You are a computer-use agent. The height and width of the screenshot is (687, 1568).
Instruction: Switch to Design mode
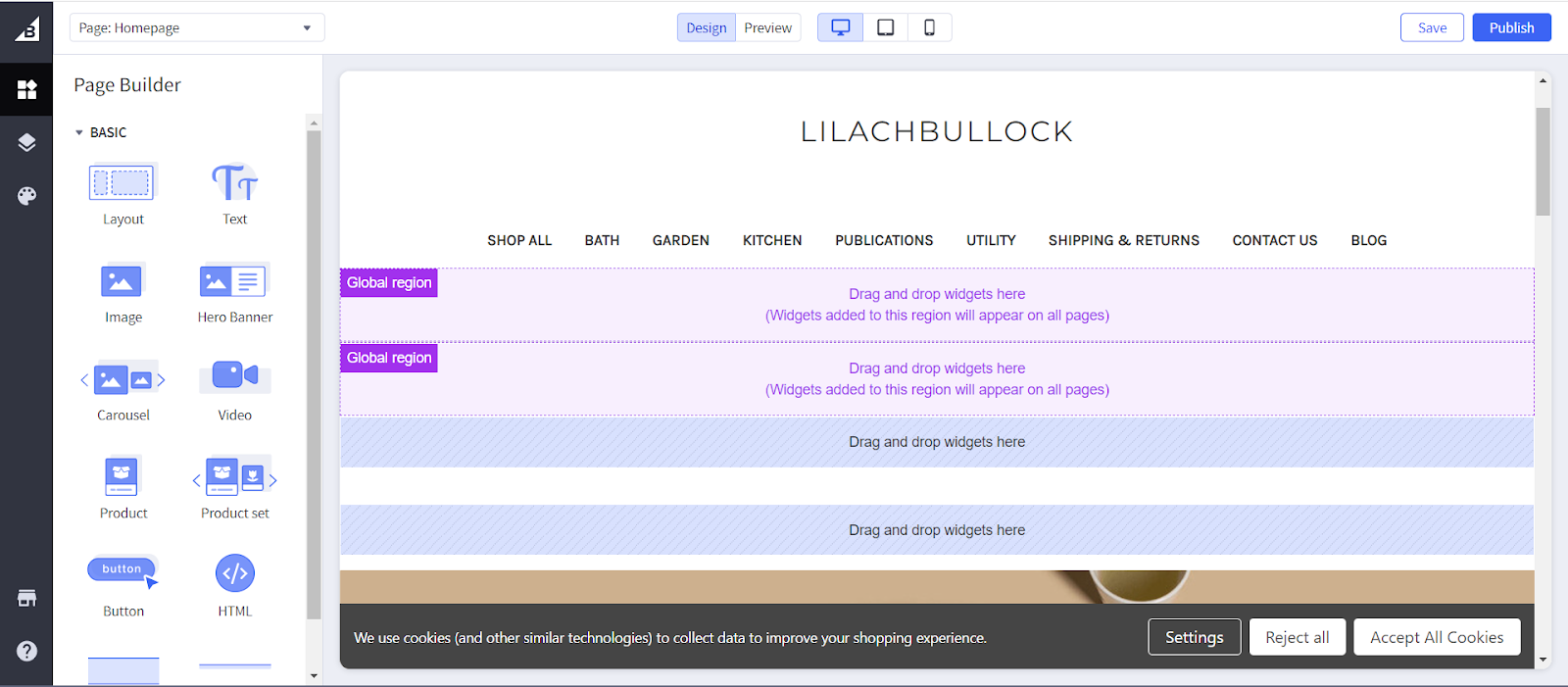point(706,27)
